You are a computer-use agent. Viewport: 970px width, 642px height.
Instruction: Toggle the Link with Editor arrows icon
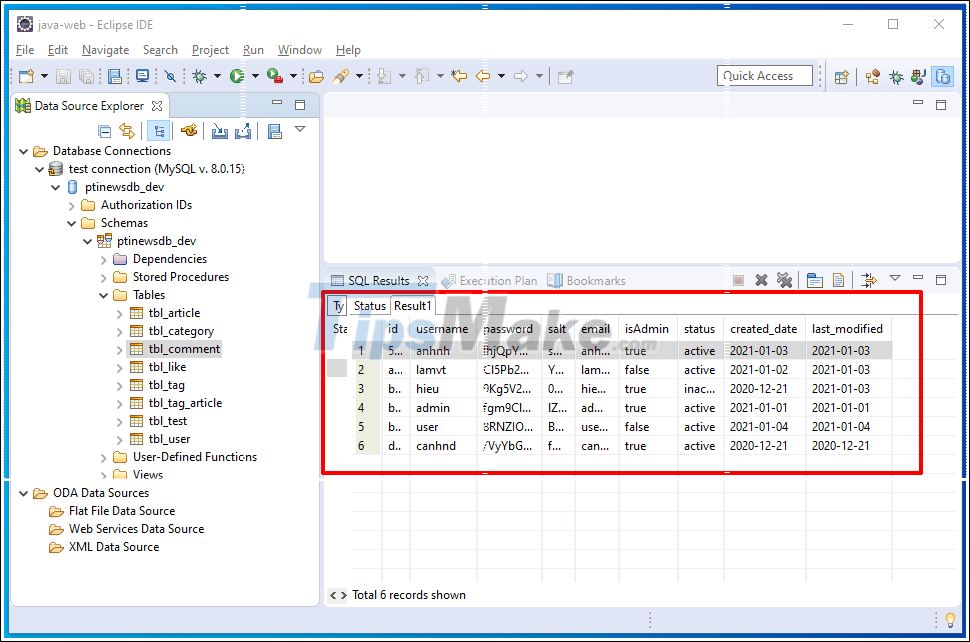pyautogui.click(x=126, y=129)
